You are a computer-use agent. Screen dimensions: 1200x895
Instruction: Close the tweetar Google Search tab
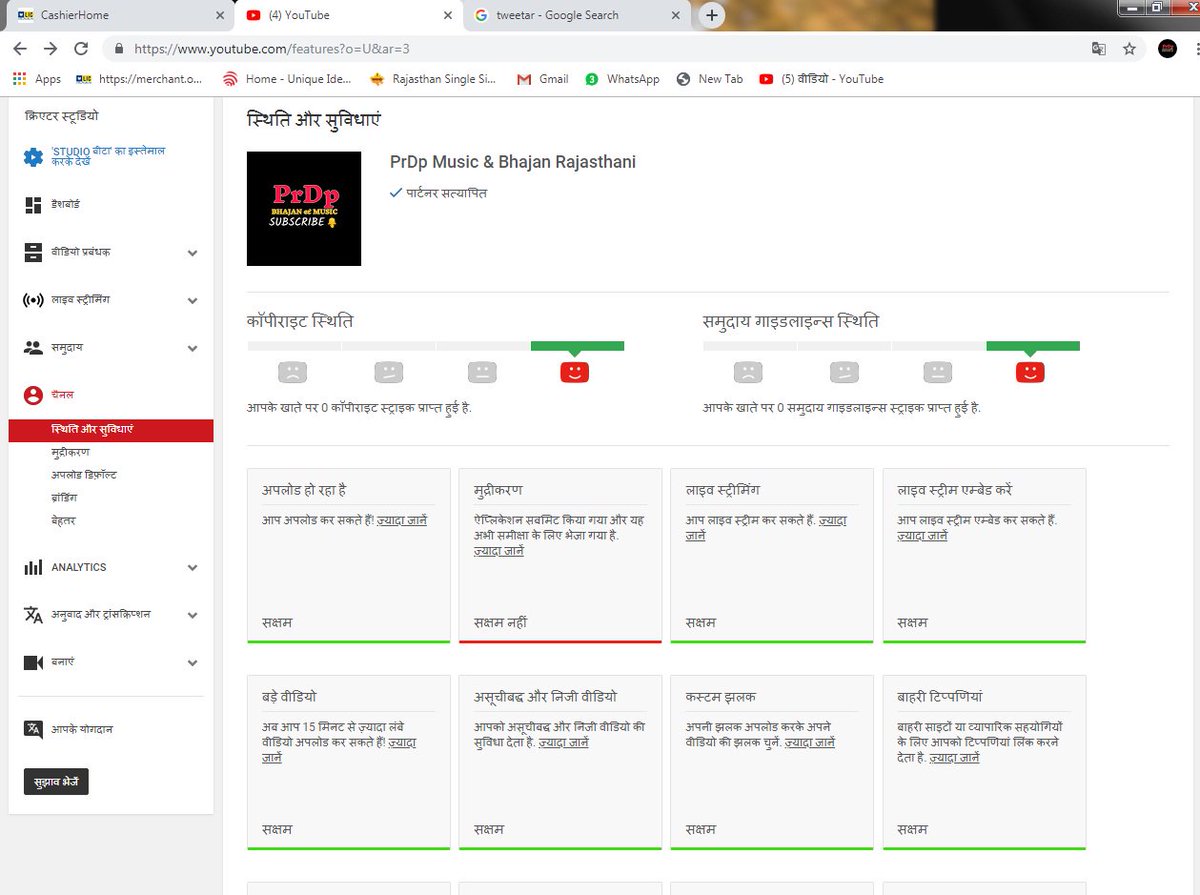click(x=677, y=16)
